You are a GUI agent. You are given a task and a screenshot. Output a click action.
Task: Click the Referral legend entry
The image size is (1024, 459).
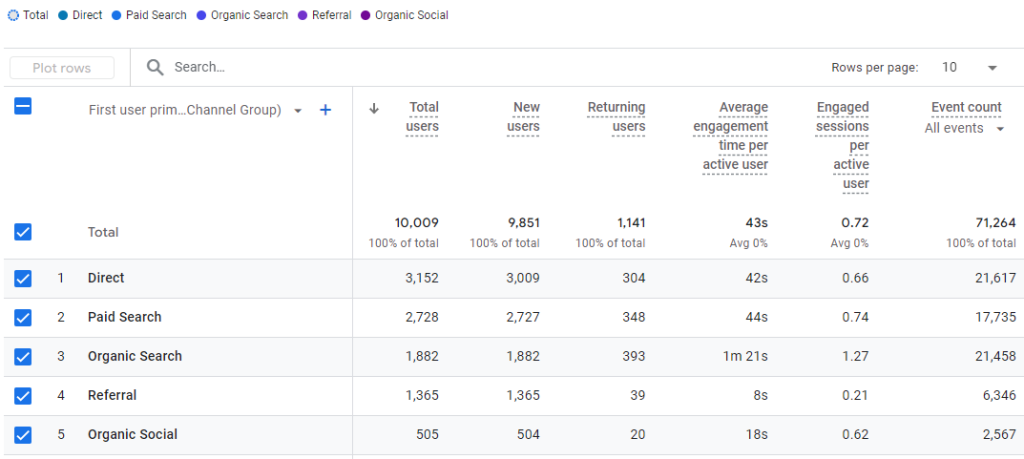325,15
